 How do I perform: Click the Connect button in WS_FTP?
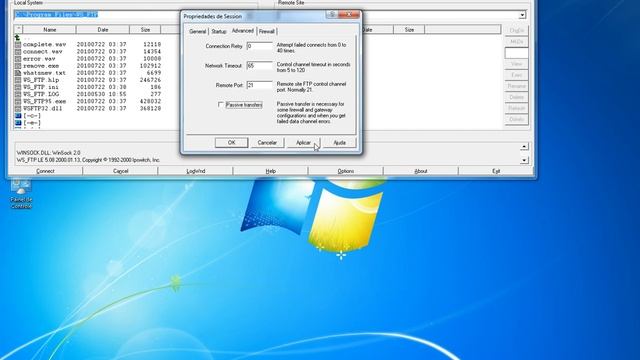pos(45,171)
